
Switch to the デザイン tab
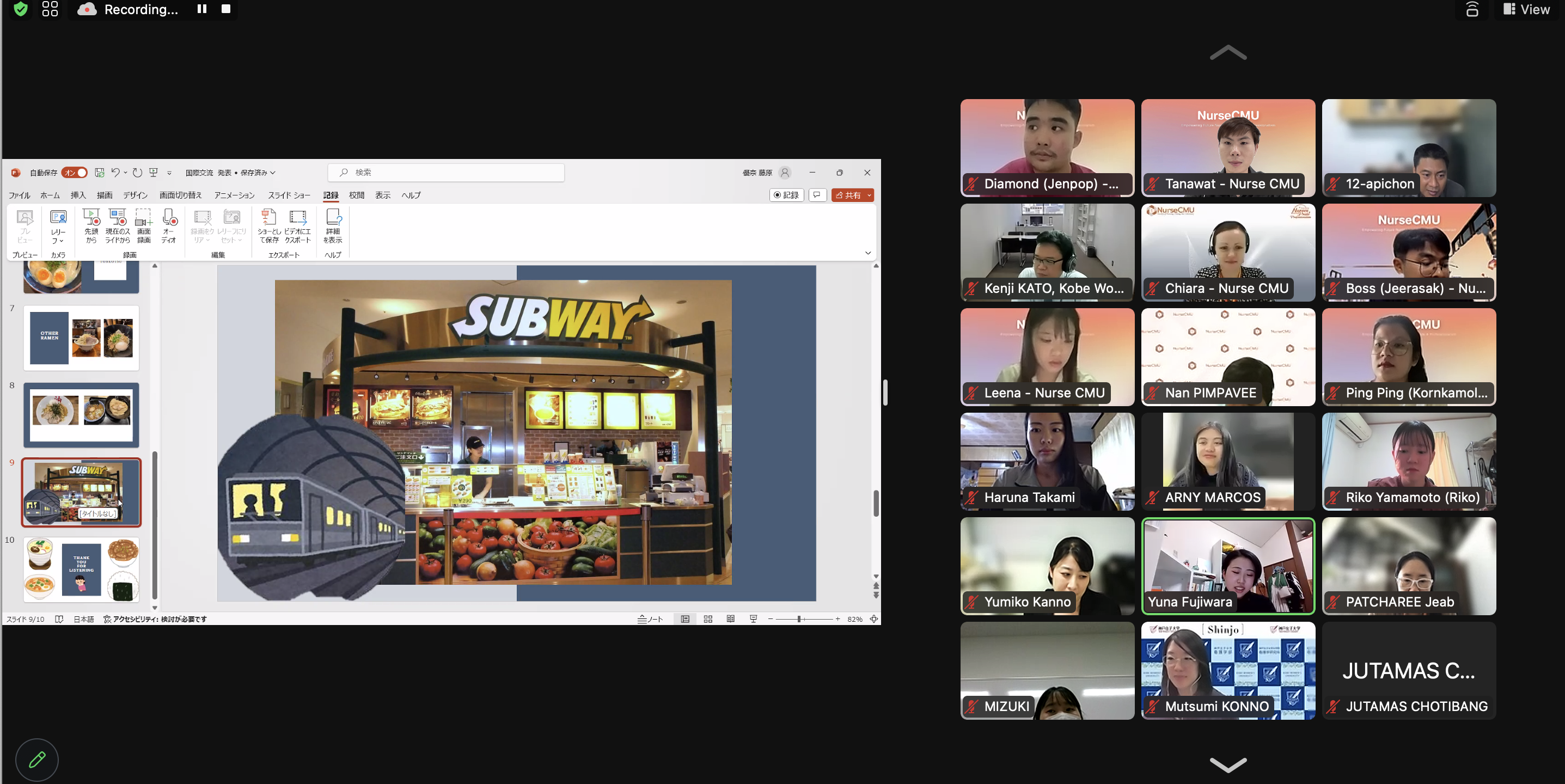[x=136, y=195]
